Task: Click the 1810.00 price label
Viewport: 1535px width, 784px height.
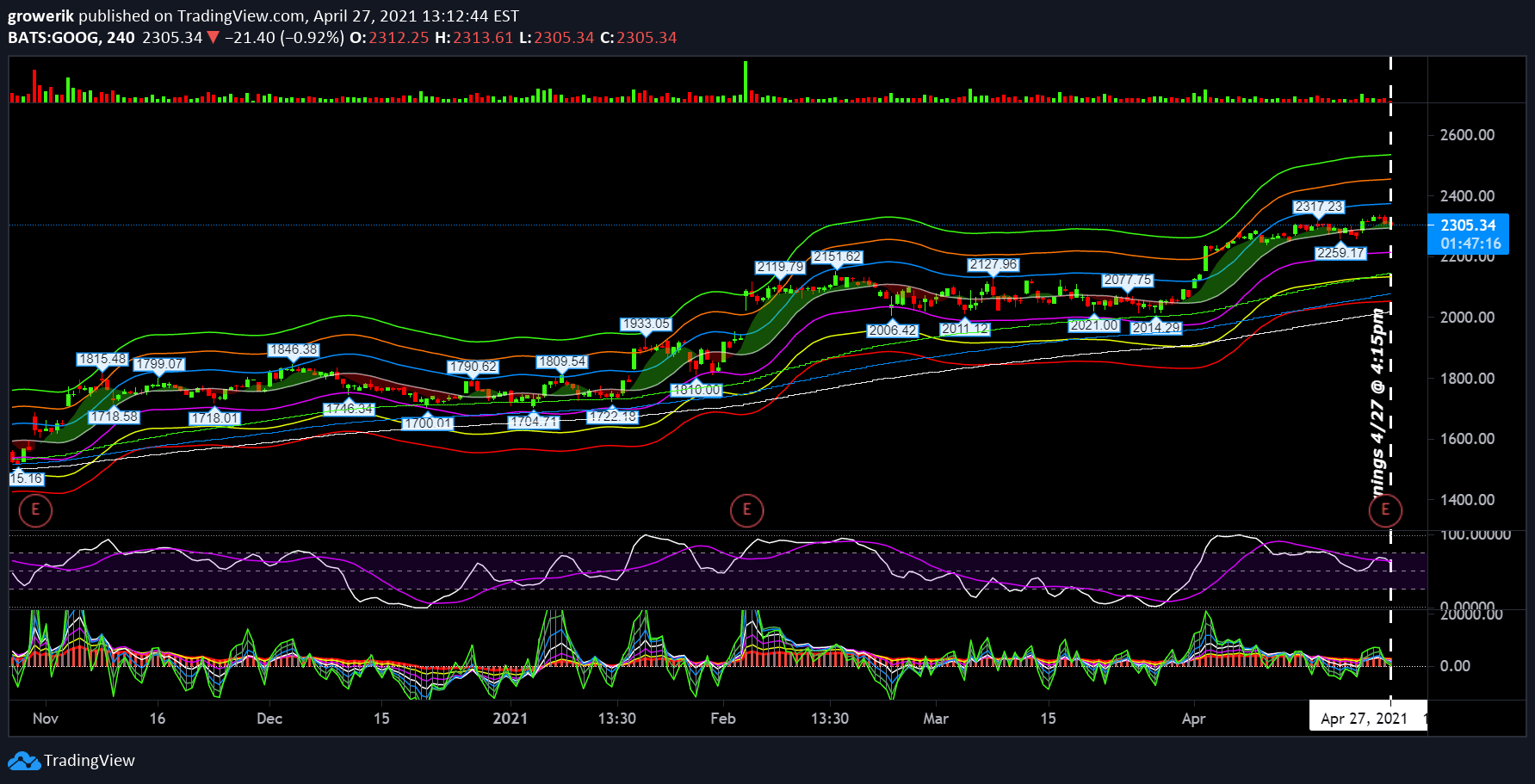Action: pyautogui.click(x=696, y=390)
